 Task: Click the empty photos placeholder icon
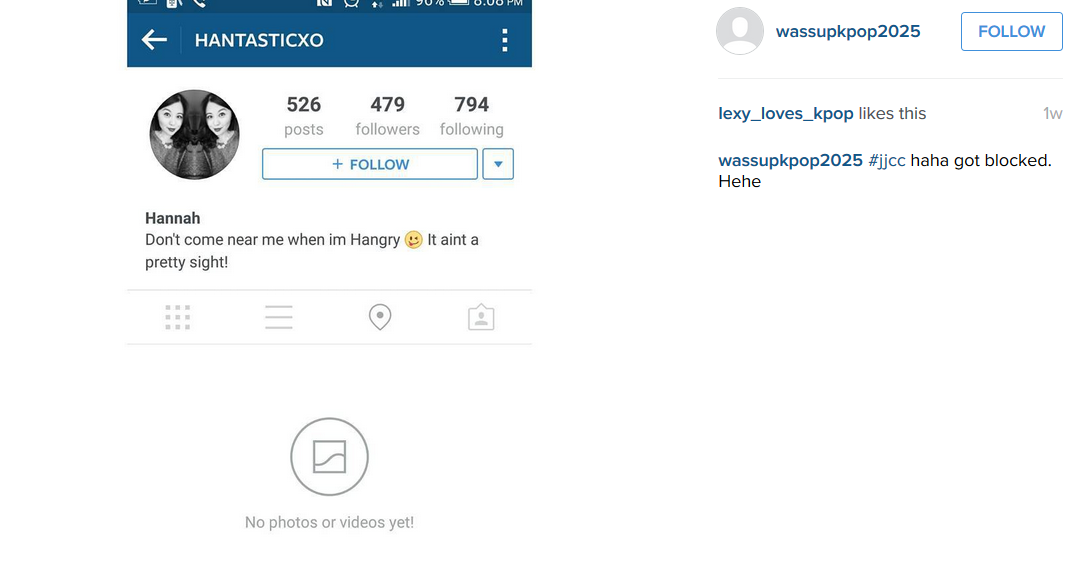tap(330, 457)
